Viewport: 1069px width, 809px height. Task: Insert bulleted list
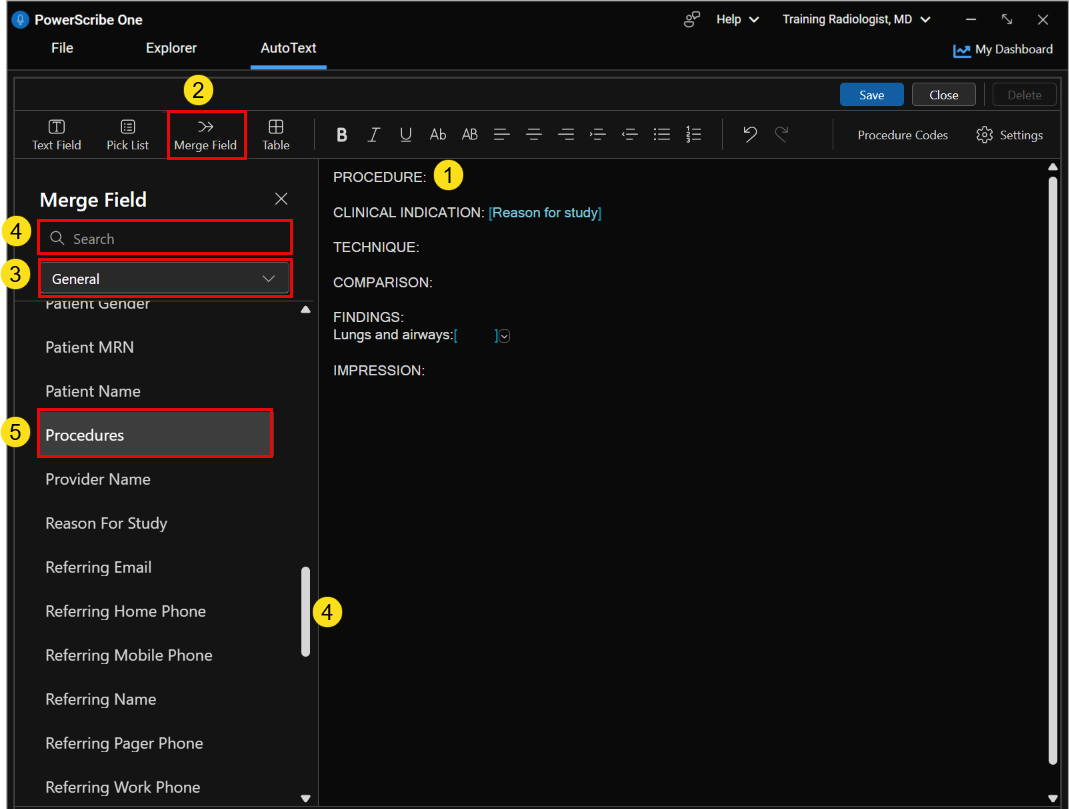661,135
